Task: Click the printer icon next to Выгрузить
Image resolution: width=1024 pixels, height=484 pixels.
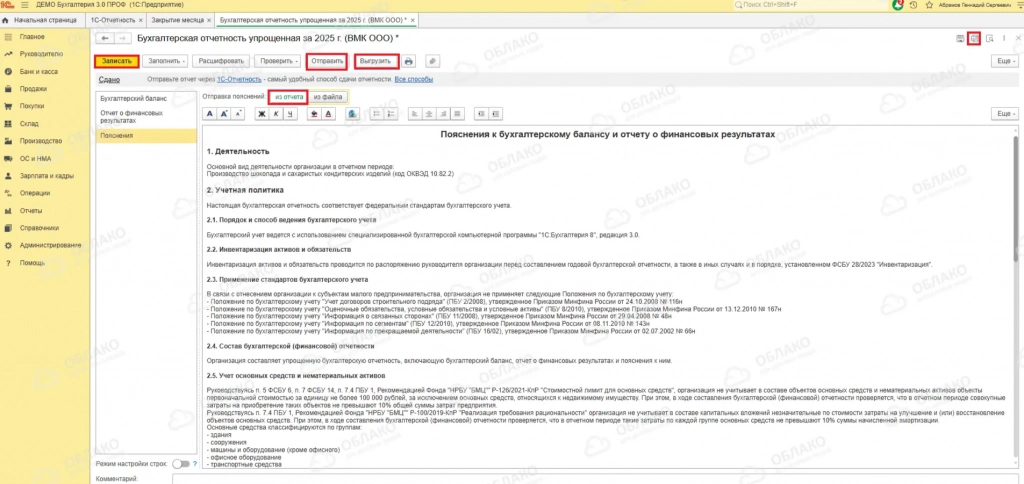Action: (x=409, y=61)
